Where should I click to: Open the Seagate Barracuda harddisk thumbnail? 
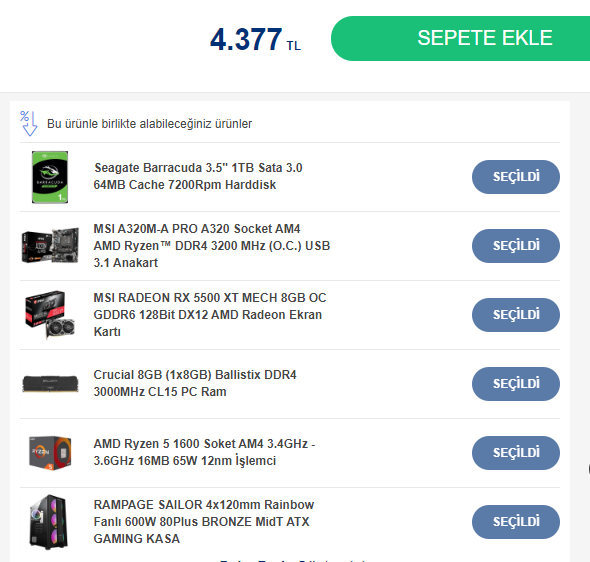(50, 177)
